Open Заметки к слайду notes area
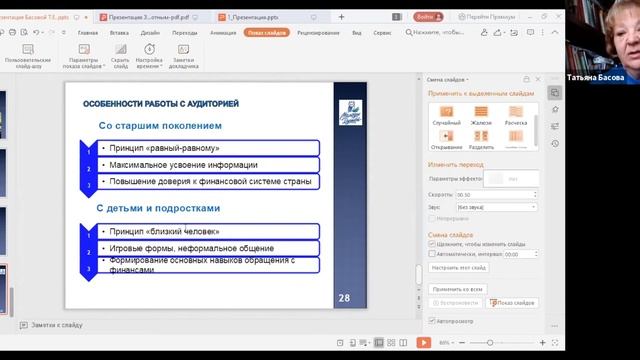This screenshot has width=640, height=360. coord(51,325)
